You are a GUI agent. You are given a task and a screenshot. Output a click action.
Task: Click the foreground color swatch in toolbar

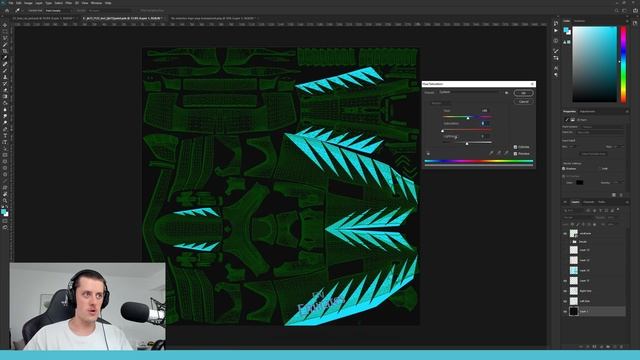pos(4,211)
